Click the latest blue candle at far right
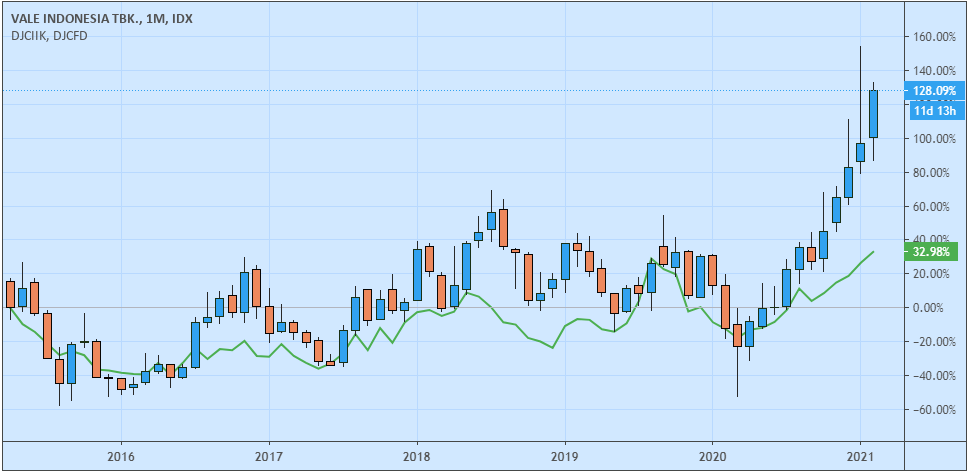 [x=873, y=114]
